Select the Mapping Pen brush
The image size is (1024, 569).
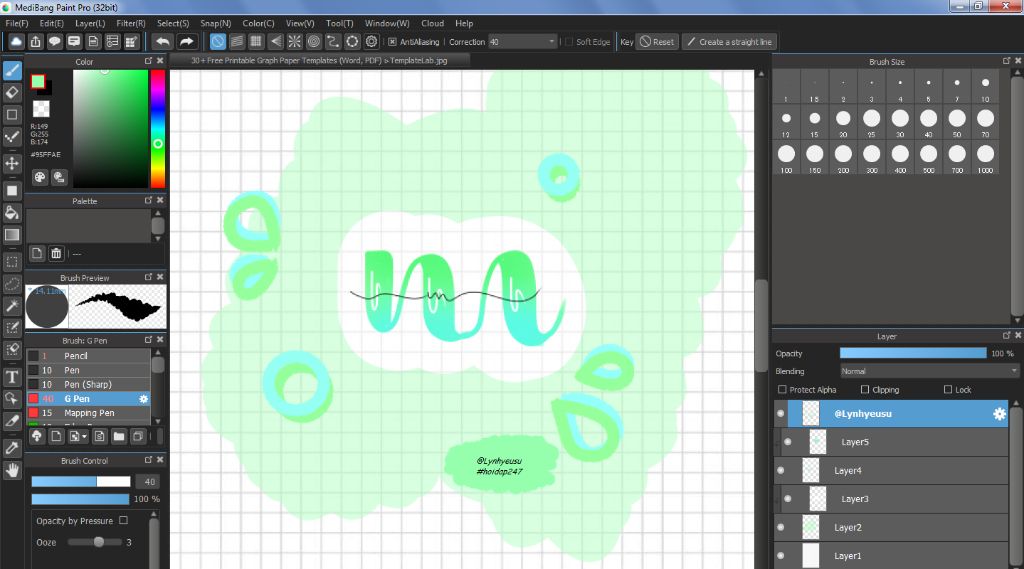pyautogui.click(x=89, y=413)
